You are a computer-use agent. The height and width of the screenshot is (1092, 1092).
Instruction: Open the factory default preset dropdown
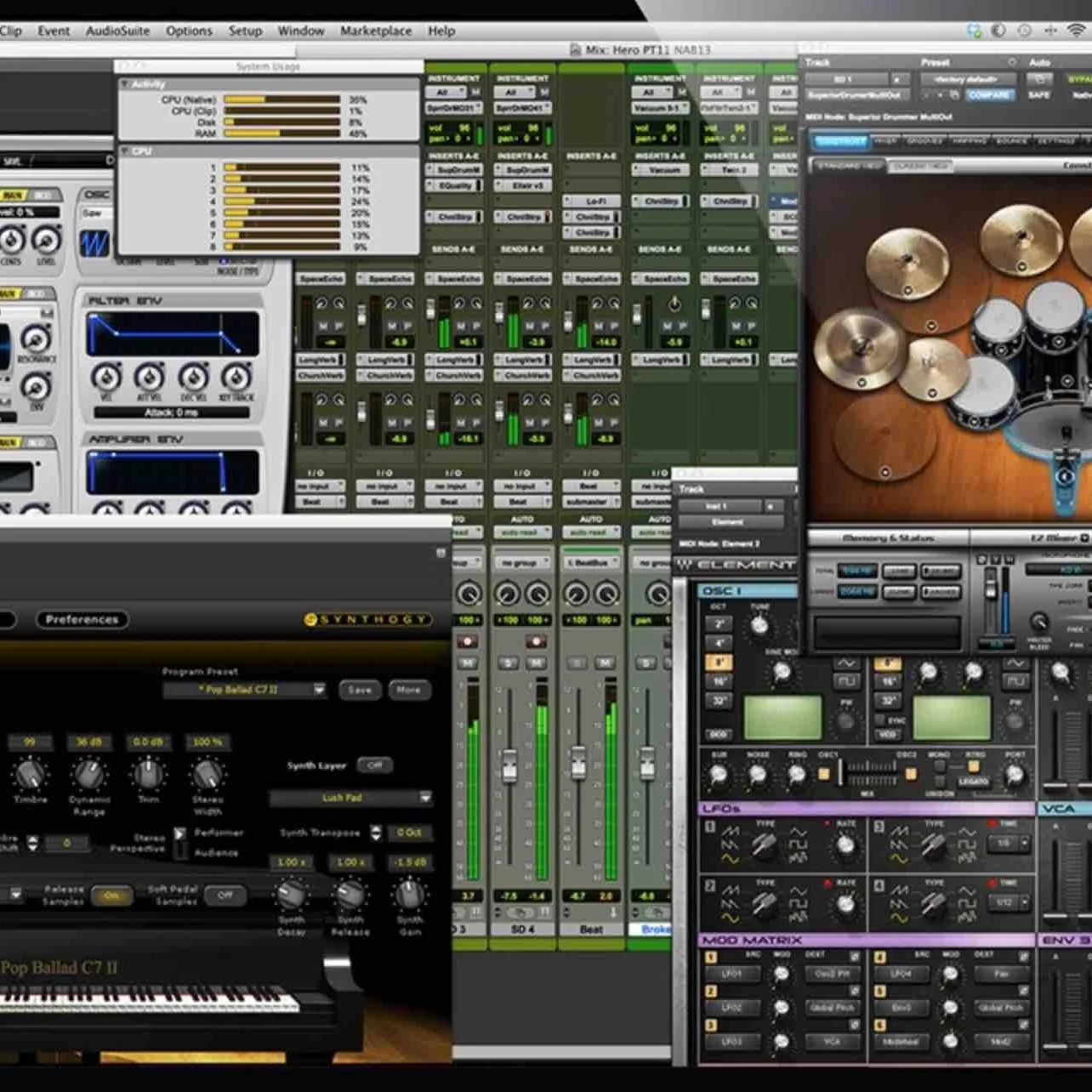click(x=970, y=78)
